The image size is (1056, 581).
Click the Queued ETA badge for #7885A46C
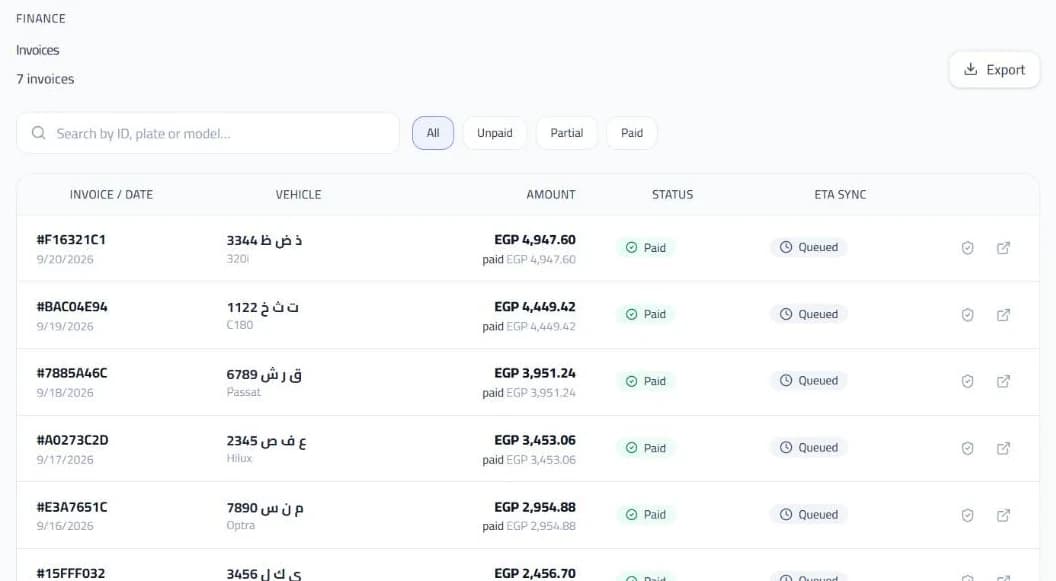[x=809, y=380]
